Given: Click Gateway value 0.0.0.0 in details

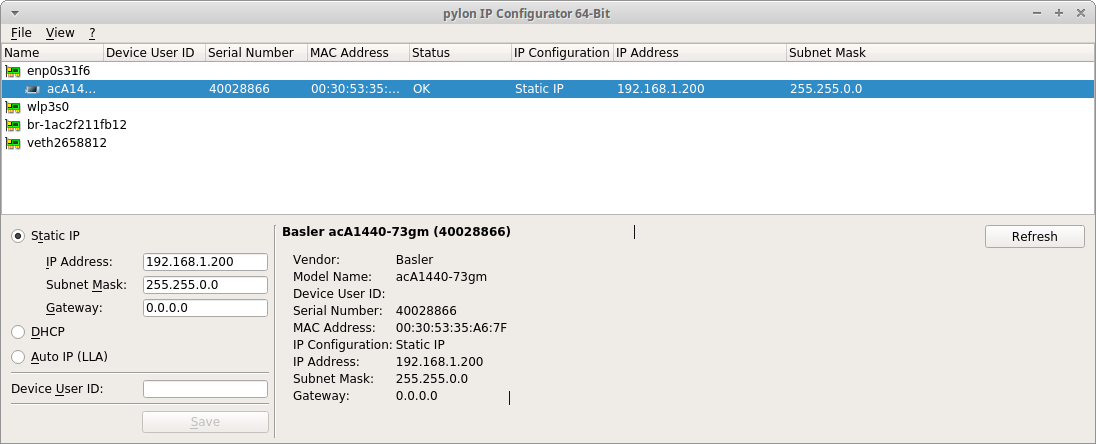Looking at the screenshot, I should click(x=417, y=396).
